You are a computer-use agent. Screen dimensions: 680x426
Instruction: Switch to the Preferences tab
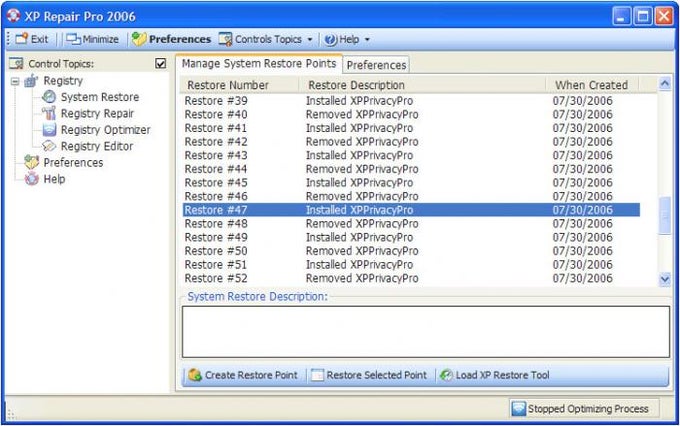(x=376, y=65)
